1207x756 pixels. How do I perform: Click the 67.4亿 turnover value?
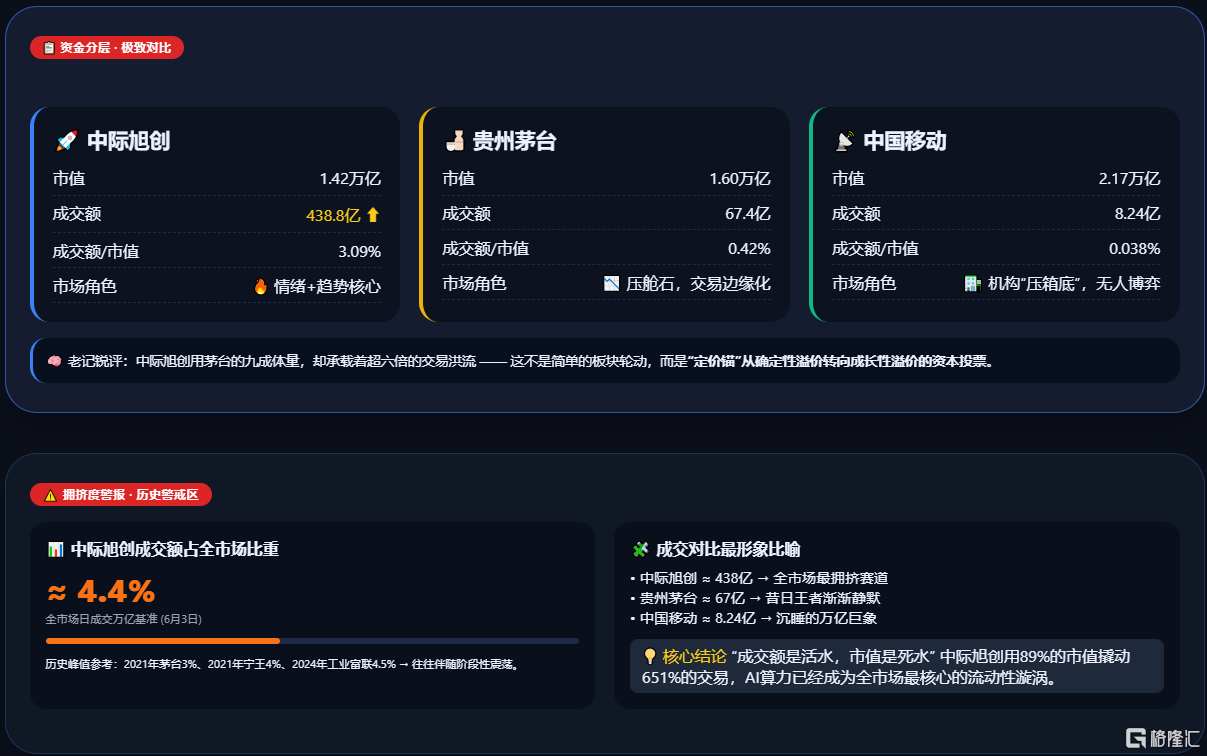coord(748,214)
